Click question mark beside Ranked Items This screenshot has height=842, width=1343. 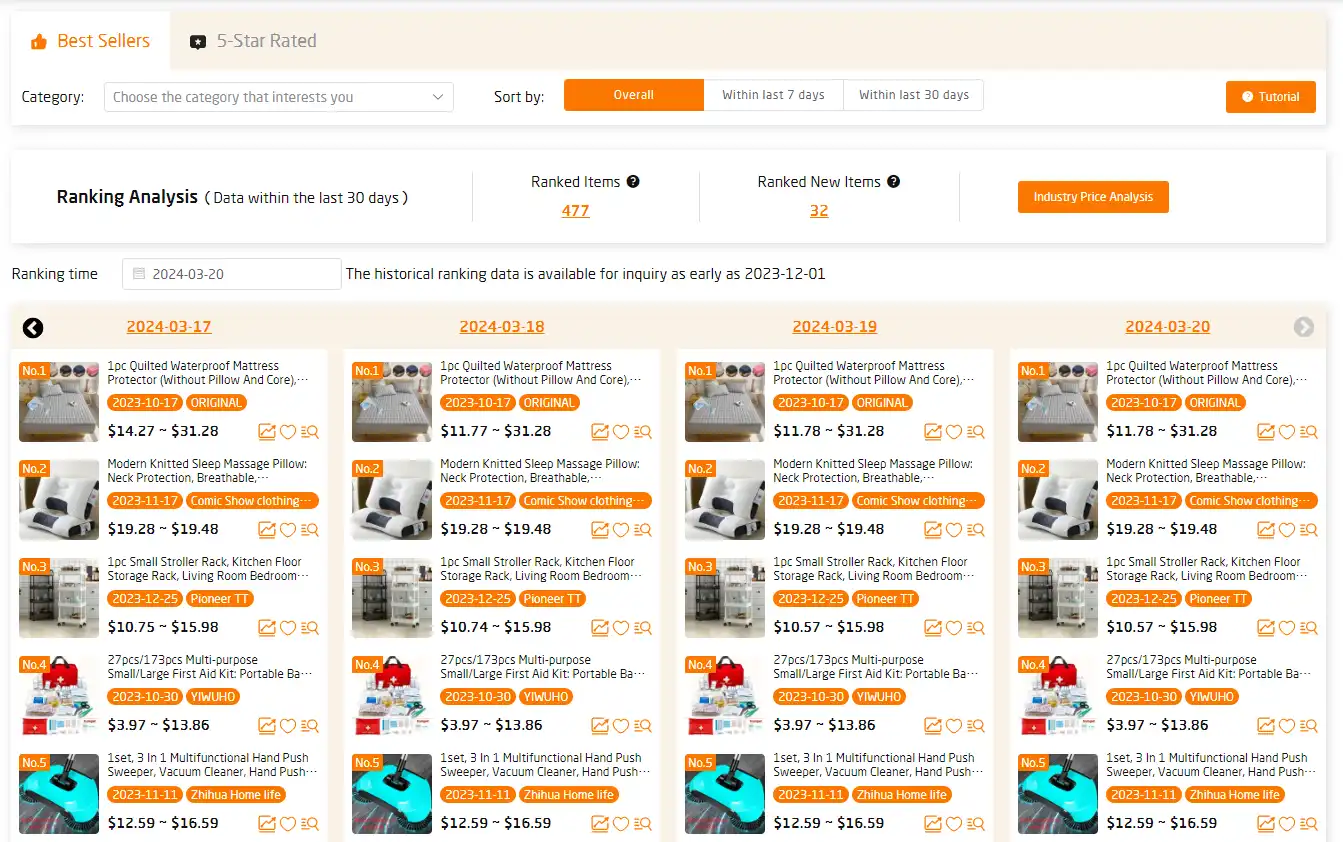633,182
